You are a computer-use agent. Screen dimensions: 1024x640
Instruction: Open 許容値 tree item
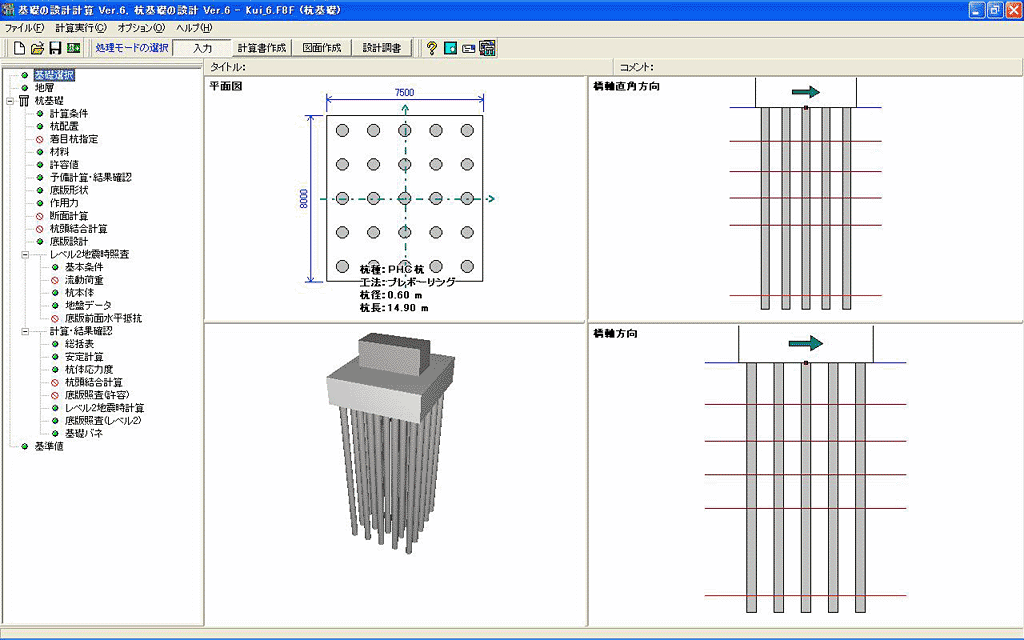click(64, 165)
